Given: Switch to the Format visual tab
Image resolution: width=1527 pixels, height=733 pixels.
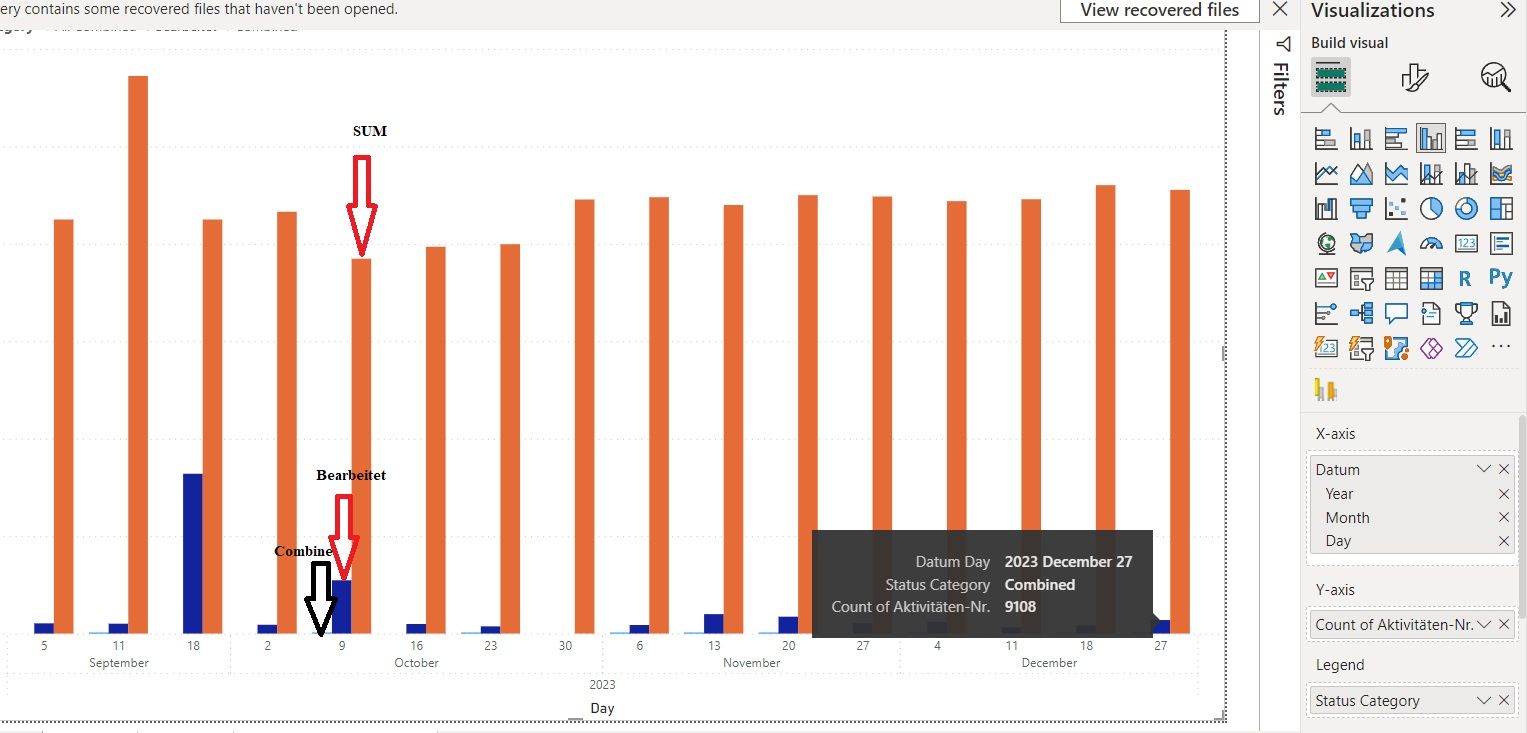Looking at the screenshot, I should 1414,77.
